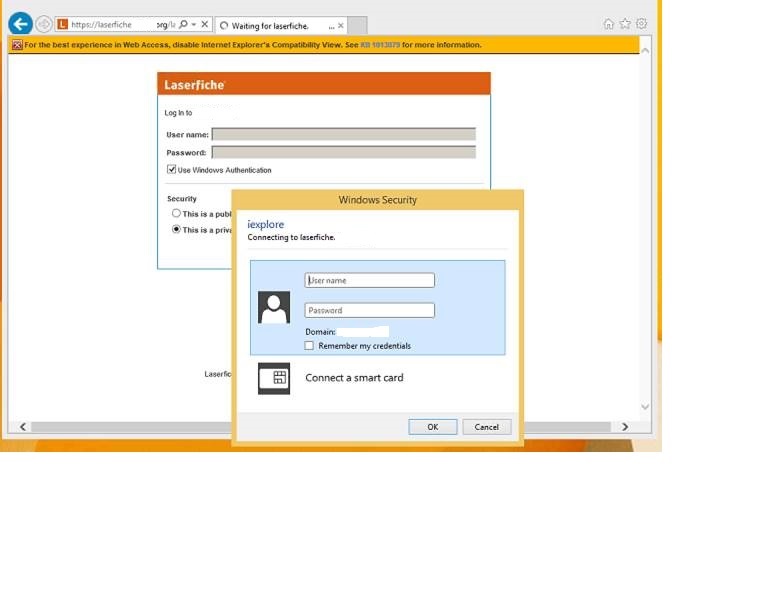Click OK in Windows Security dialog

pyautogui.click(x=433, y=427)
